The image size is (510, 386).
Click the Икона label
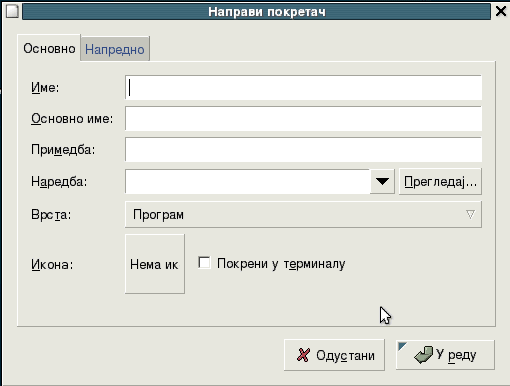pos(52,265)
